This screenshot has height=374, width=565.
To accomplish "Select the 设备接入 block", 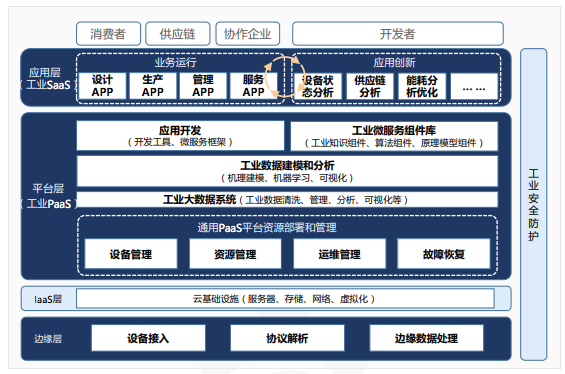I will 148,338.
